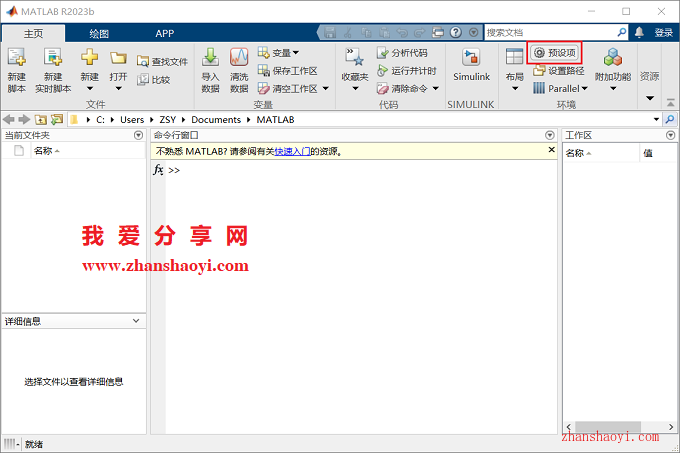Go forward with the right arrow in the address bar

[24, 119]
